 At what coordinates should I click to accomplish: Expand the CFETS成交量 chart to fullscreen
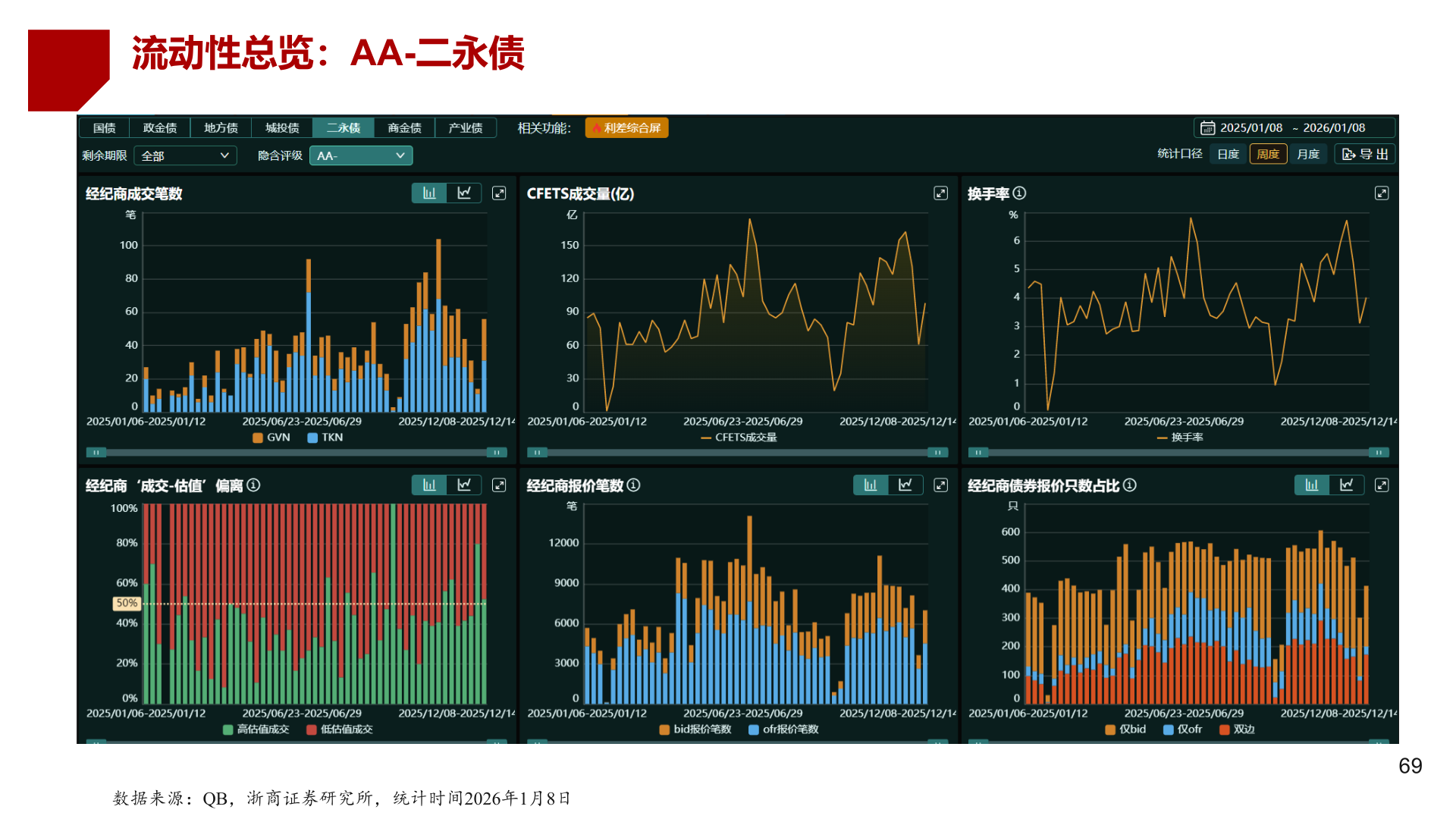coord(940,193)
